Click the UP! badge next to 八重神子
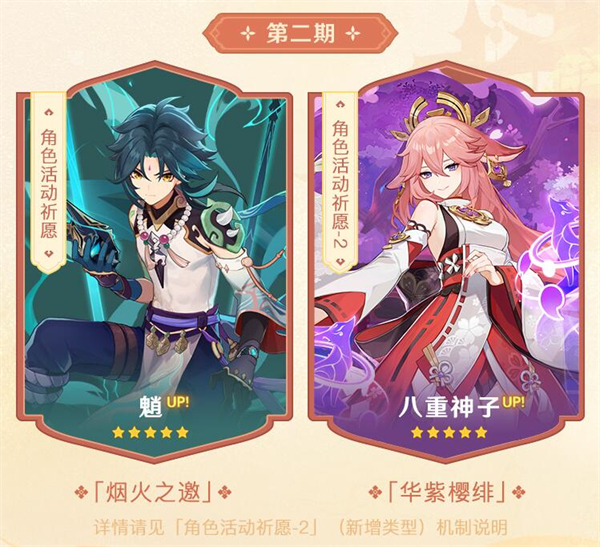This screenshot has width=600, height=547. (514, 402)
